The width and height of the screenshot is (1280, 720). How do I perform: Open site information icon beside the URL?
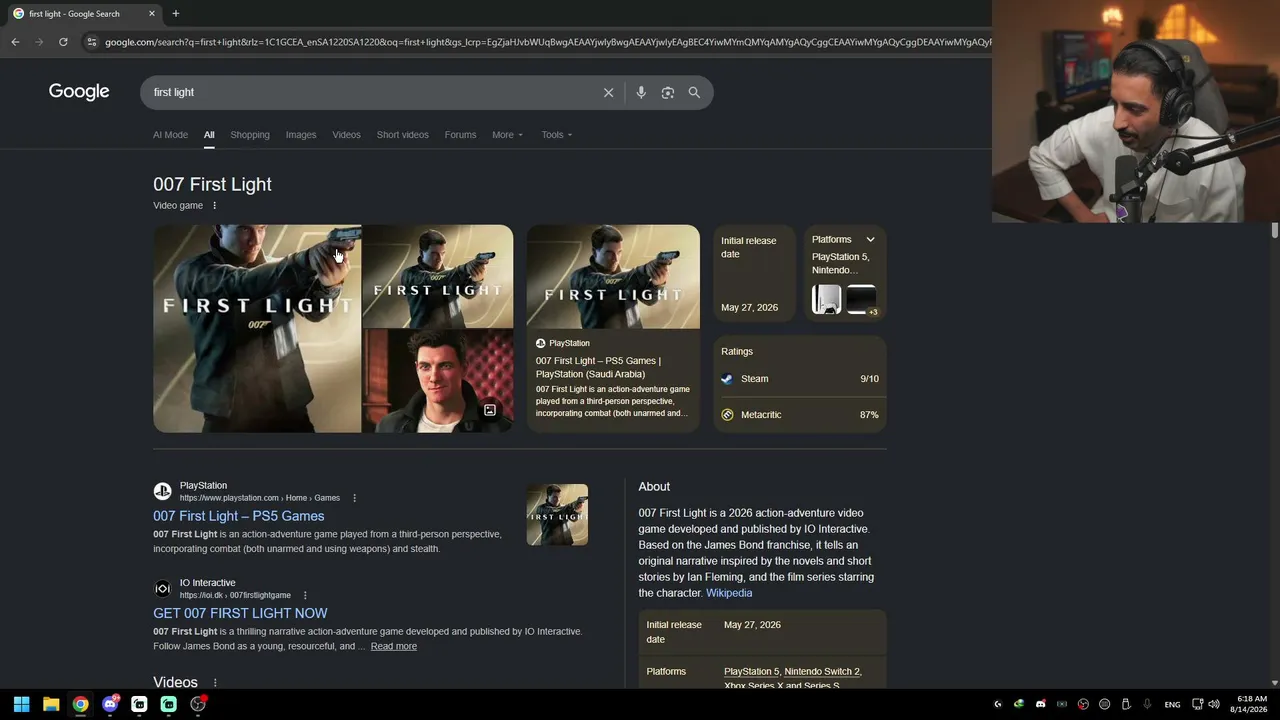92,42
